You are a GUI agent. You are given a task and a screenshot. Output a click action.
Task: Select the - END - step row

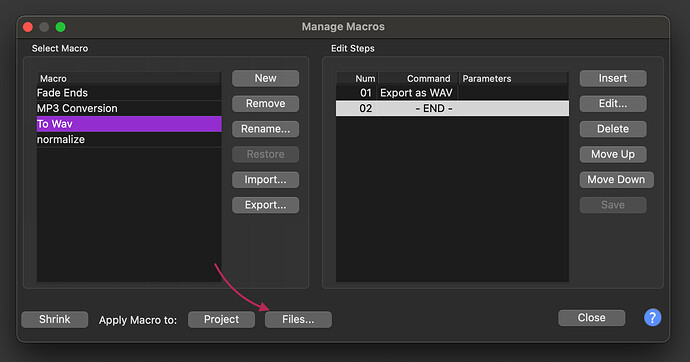(452, 108)
